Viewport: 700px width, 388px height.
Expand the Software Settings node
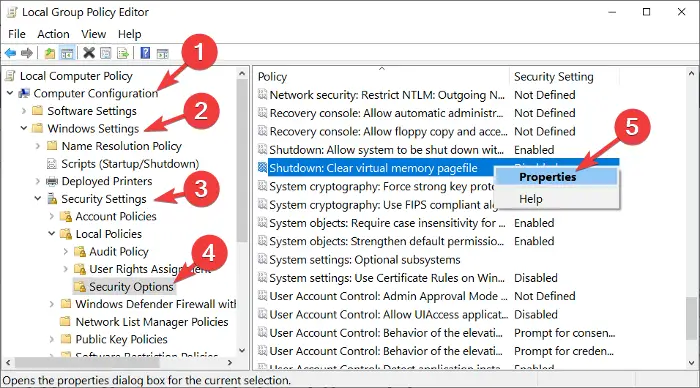click(24, 111)
